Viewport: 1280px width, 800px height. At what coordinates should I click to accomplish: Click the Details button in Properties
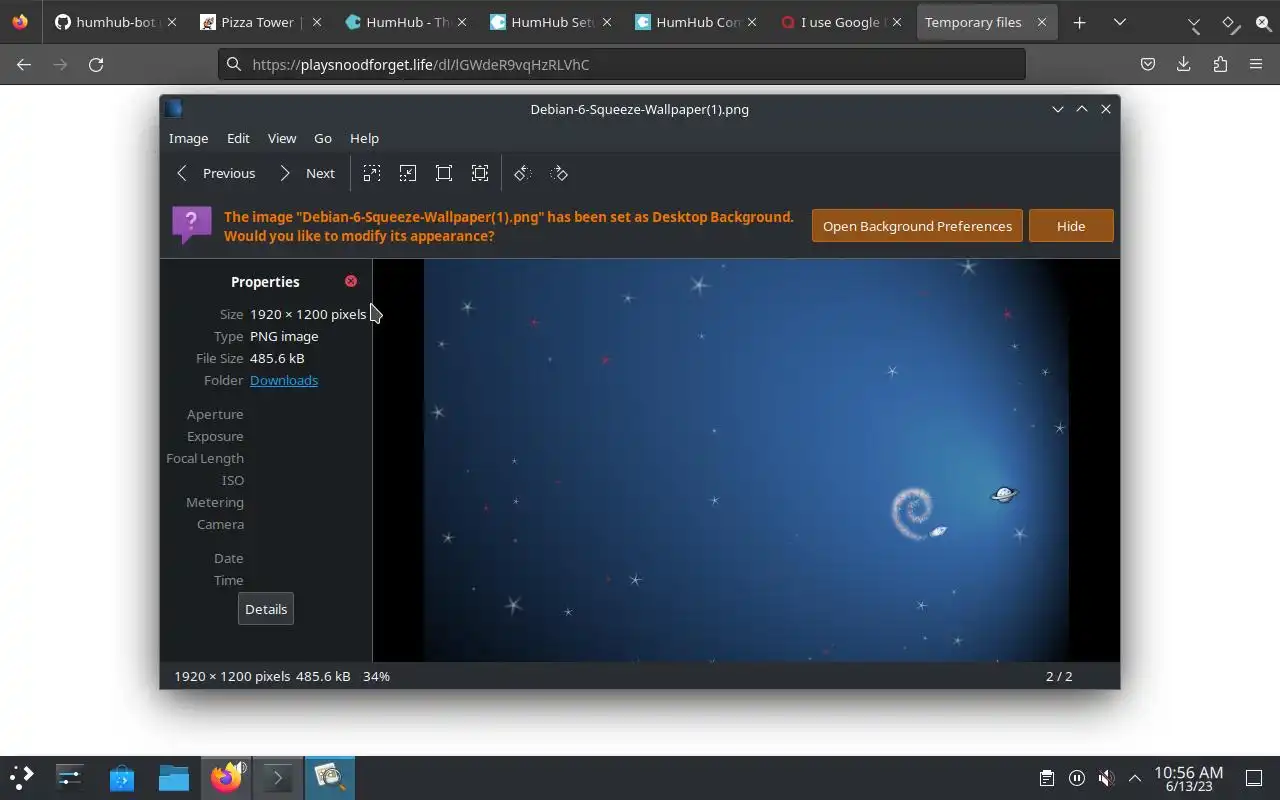[x=266, y=609]
